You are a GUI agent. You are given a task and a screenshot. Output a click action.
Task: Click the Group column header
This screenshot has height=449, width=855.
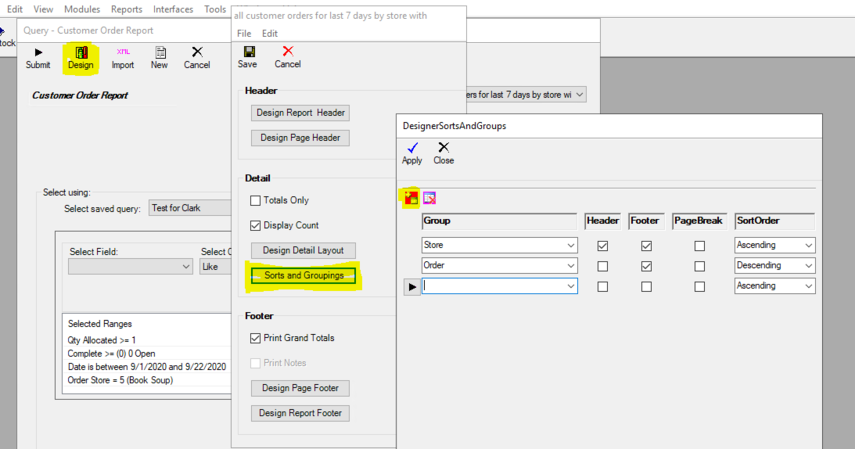499,221
